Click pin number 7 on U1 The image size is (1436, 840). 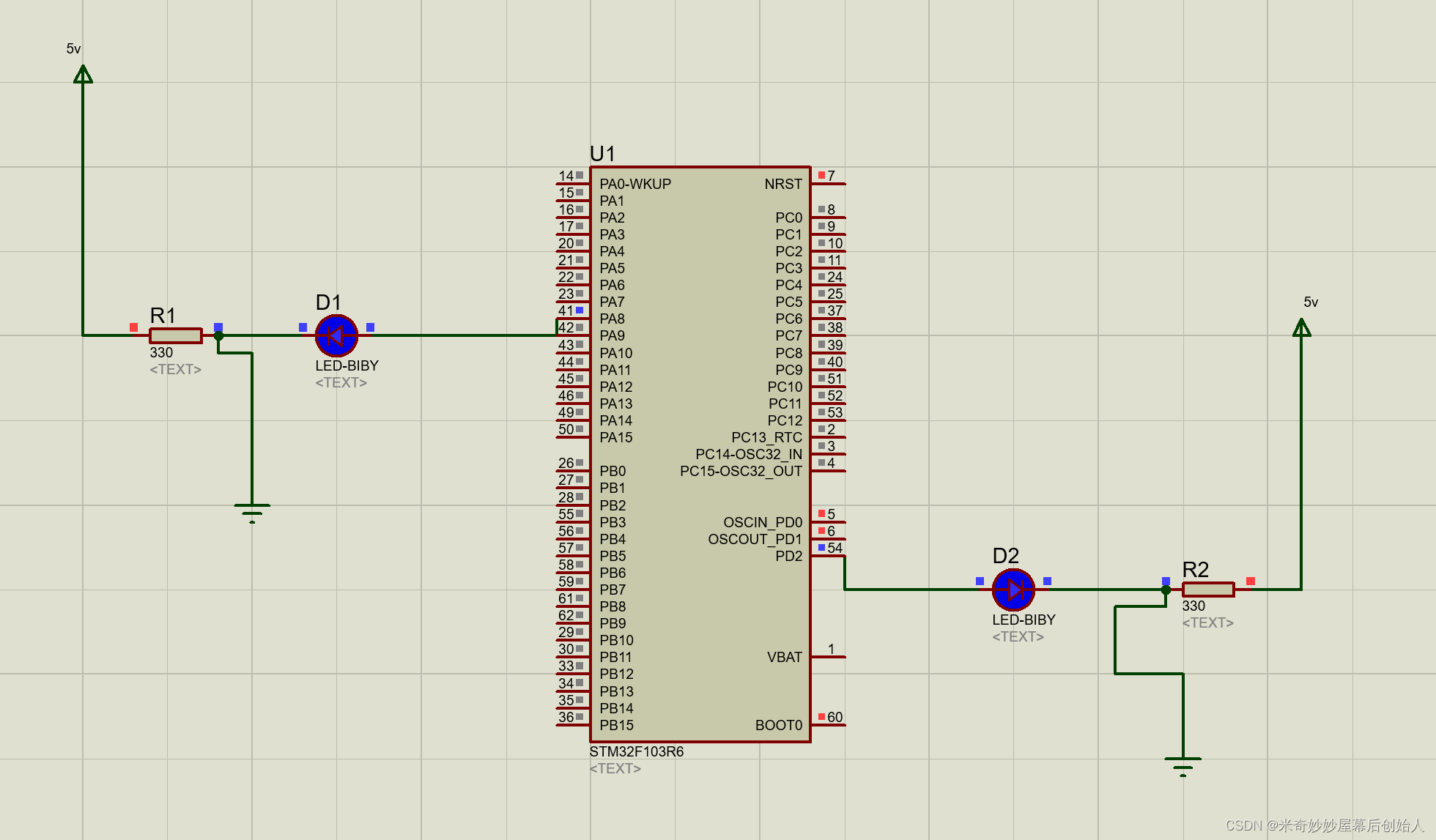click(x=832, y=176)
